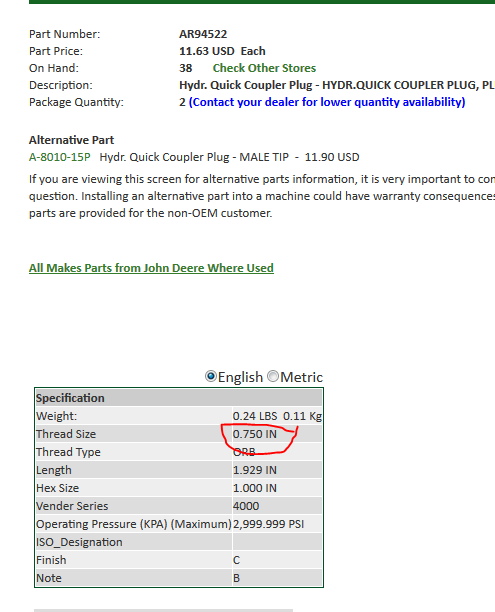
Task: Select the English units radio button
Action: [211, 376]
